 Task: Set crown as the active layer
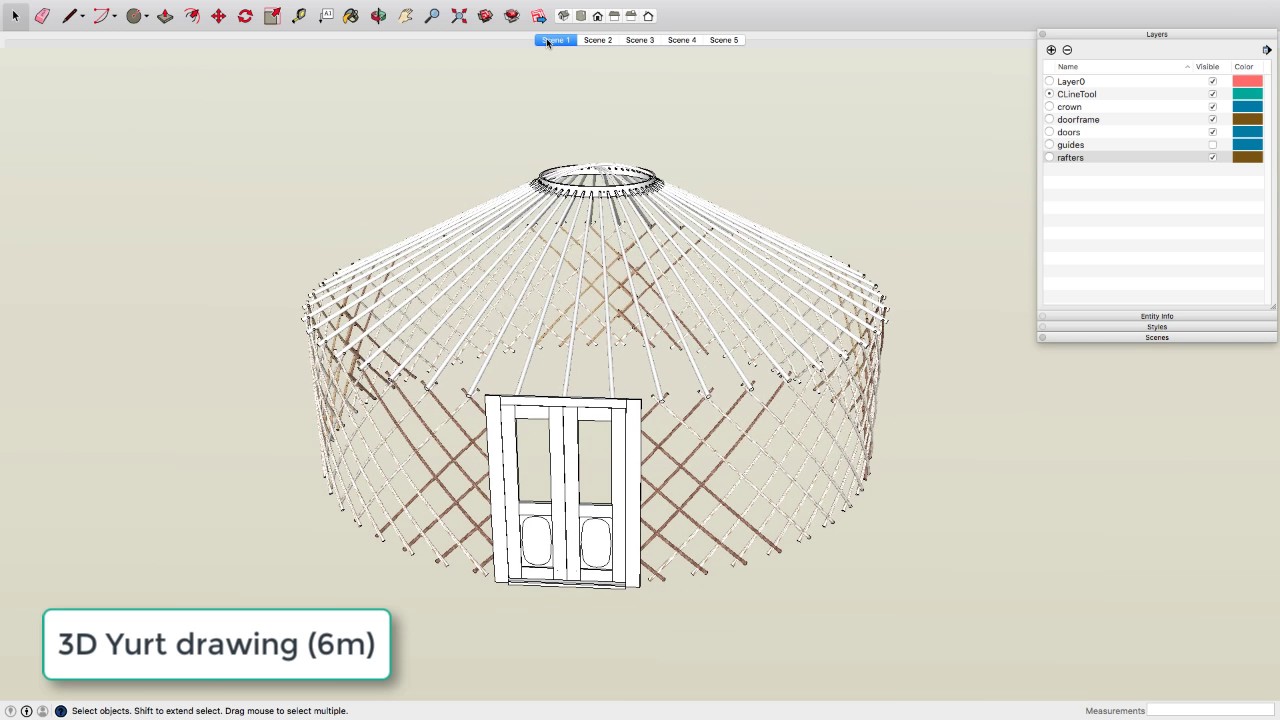coord(1049,107)
